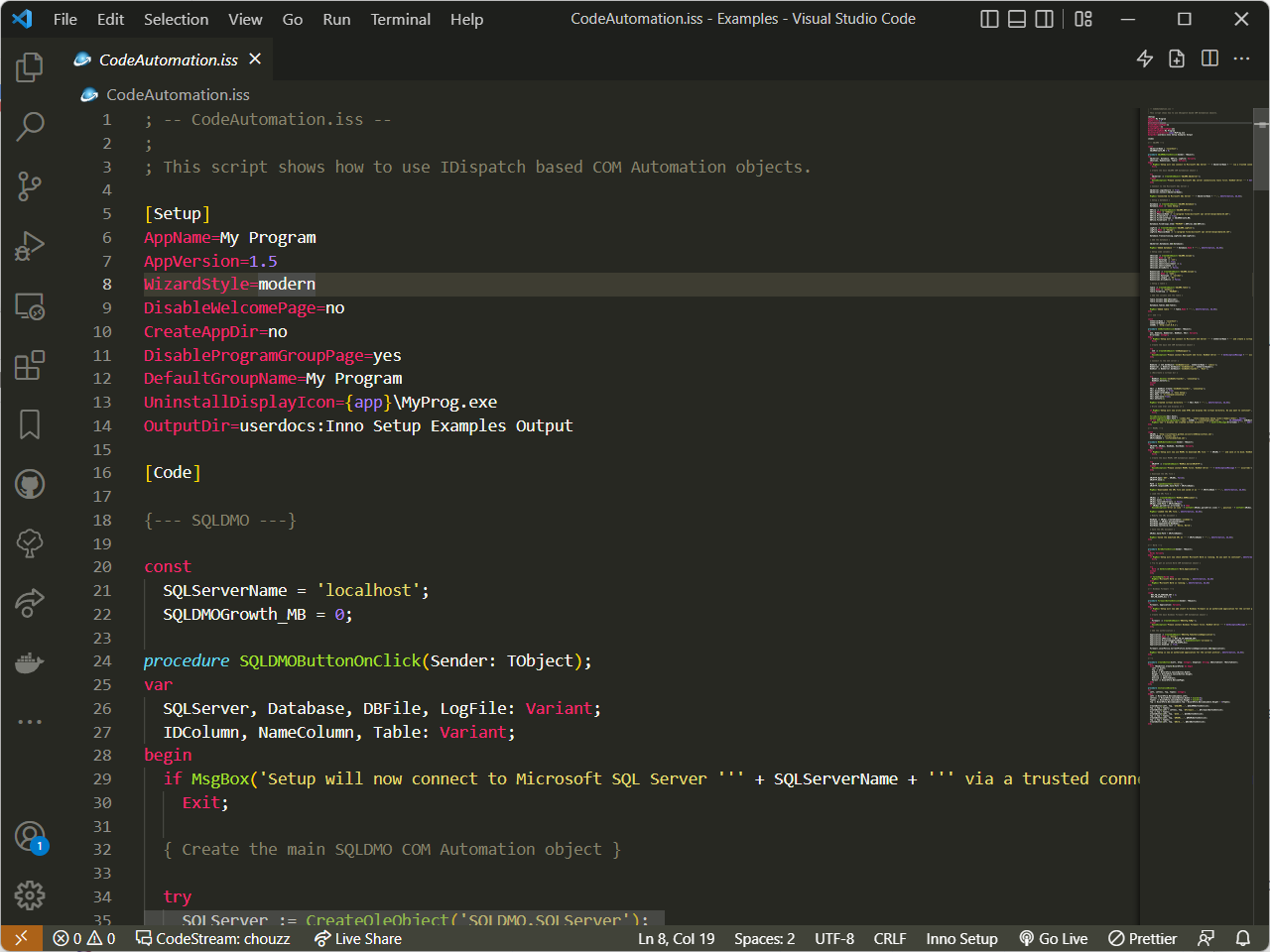Image resolution: width=1270 pixels, height=952 pixels.
Task: Open editor More Actions menu
Action: [x=1241, y=59]
